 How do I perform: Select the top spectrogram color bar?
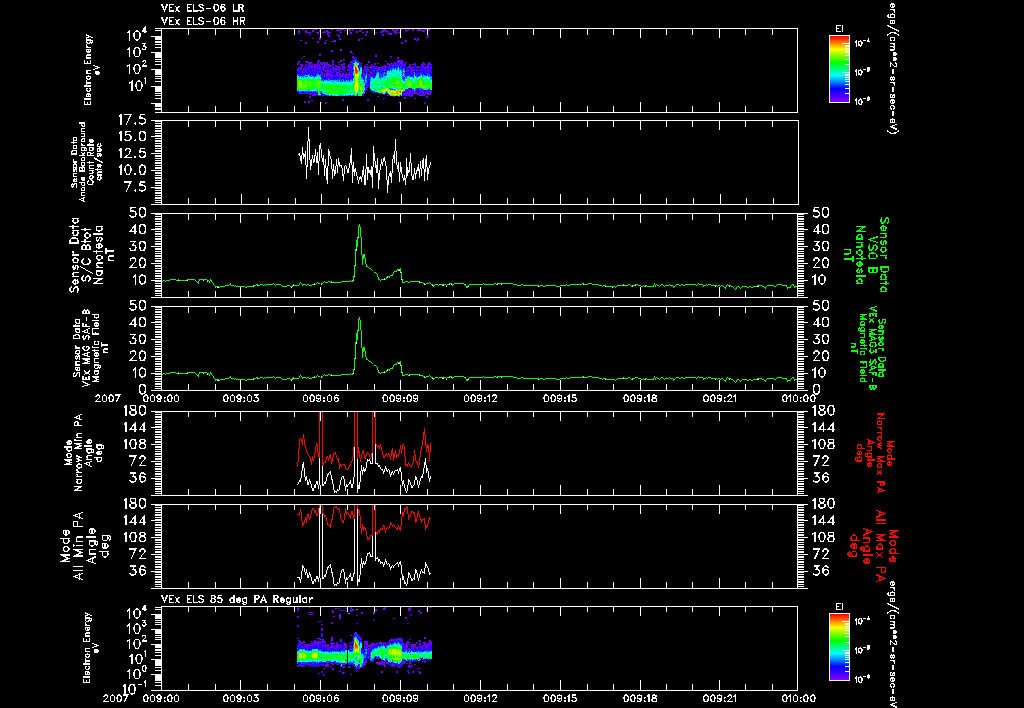coord(839,69)
